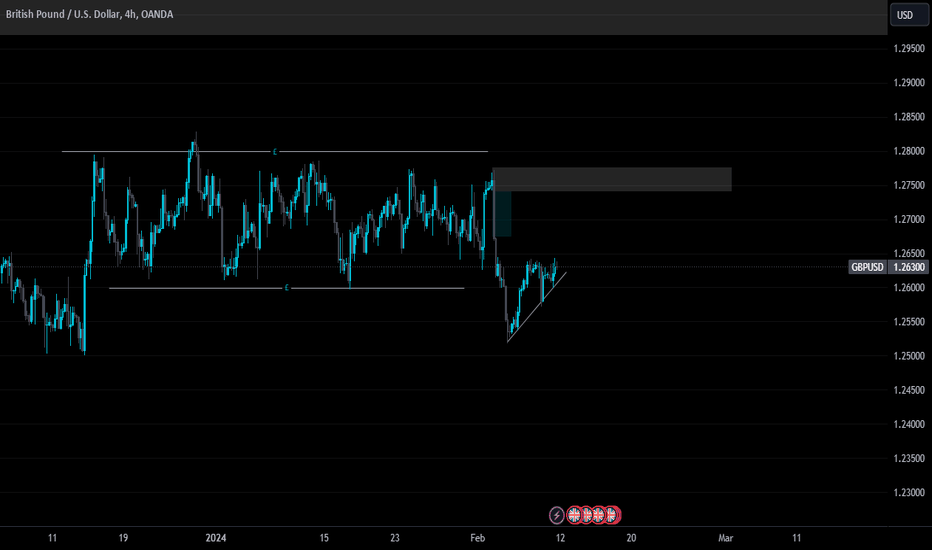Click the GBPUSD symbol label on price axis
Screen dimensions: 932x550
point(867,267)
